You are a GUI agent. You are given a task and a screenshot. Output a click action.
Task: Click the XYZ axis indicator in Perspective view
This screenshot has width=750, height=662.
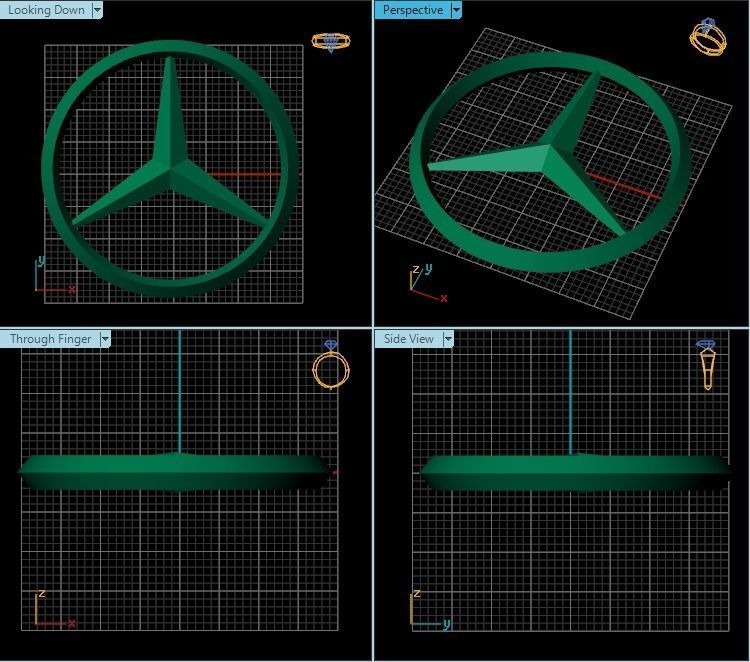click(429, 283)
